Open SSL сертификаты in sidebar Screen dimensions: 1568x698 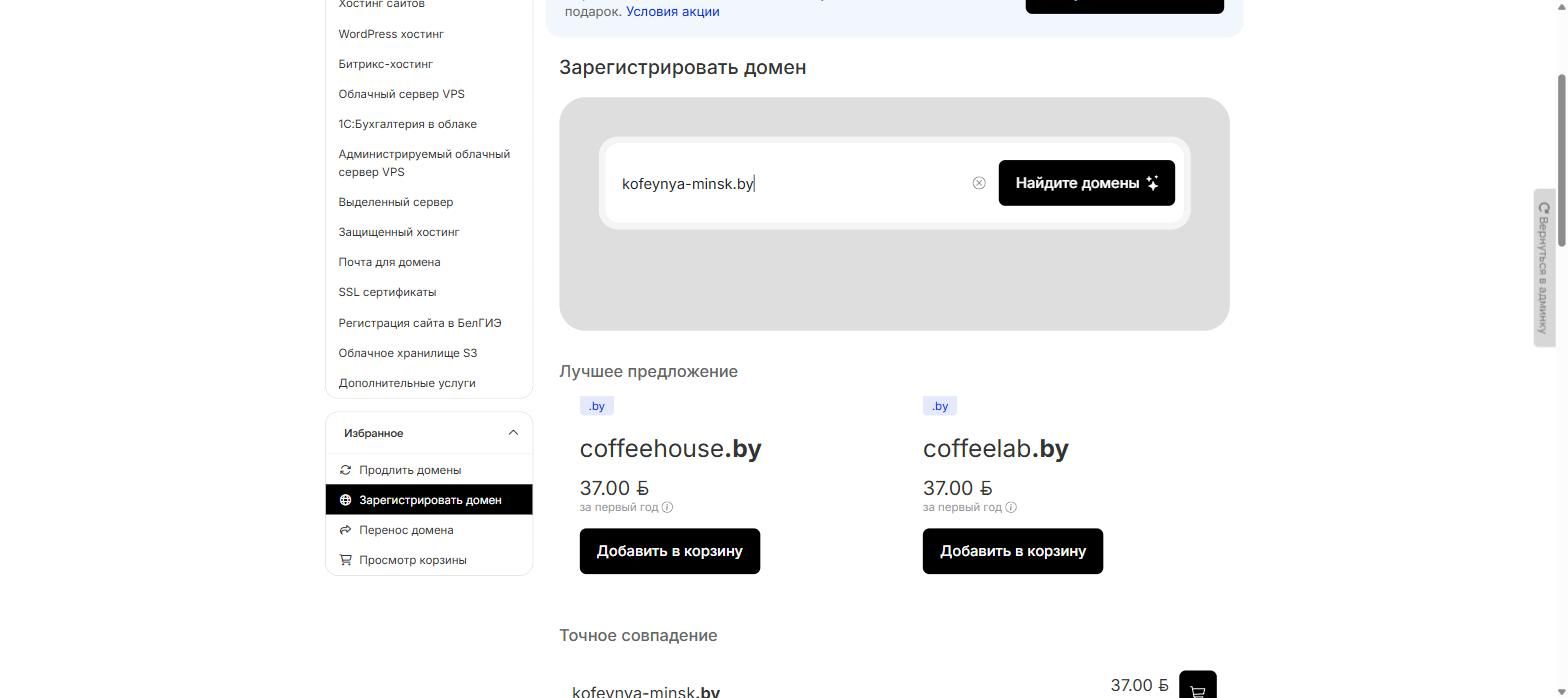388,292
